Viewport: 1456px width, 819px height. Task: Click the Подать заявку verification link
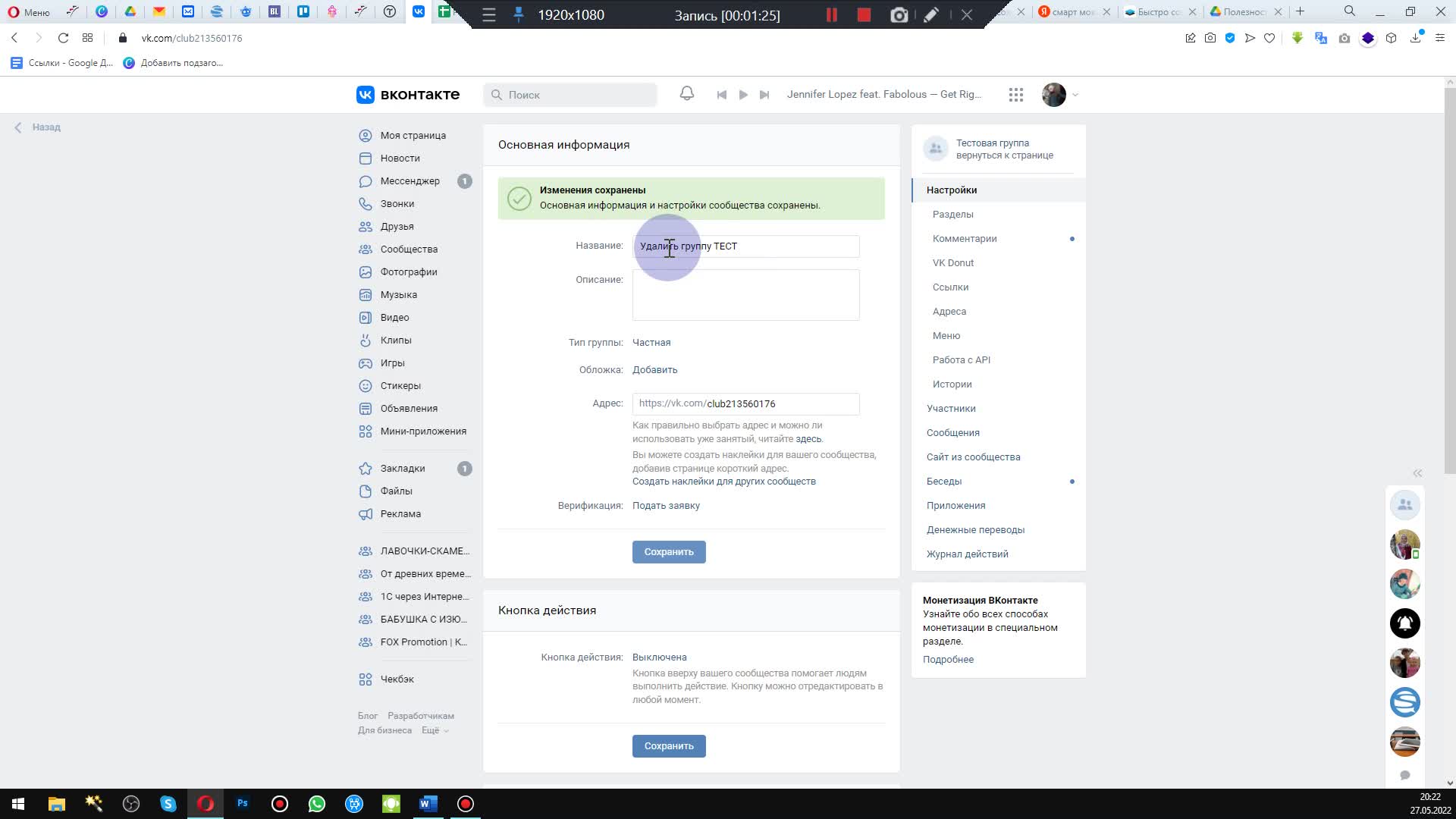point(666,505)
